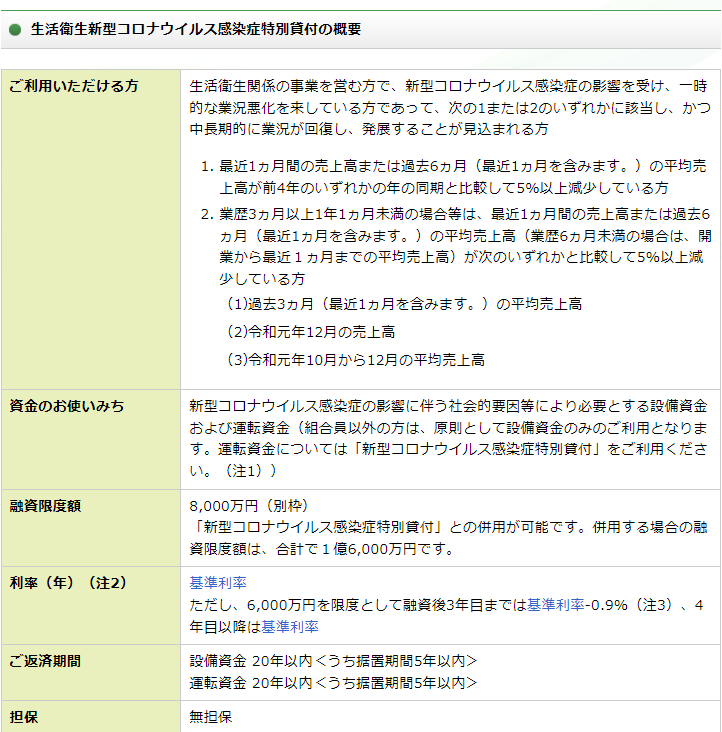Viewport: 722px width, 732px height.
Task: Click the green circle bullet in the heading
Action: [15, 30]
